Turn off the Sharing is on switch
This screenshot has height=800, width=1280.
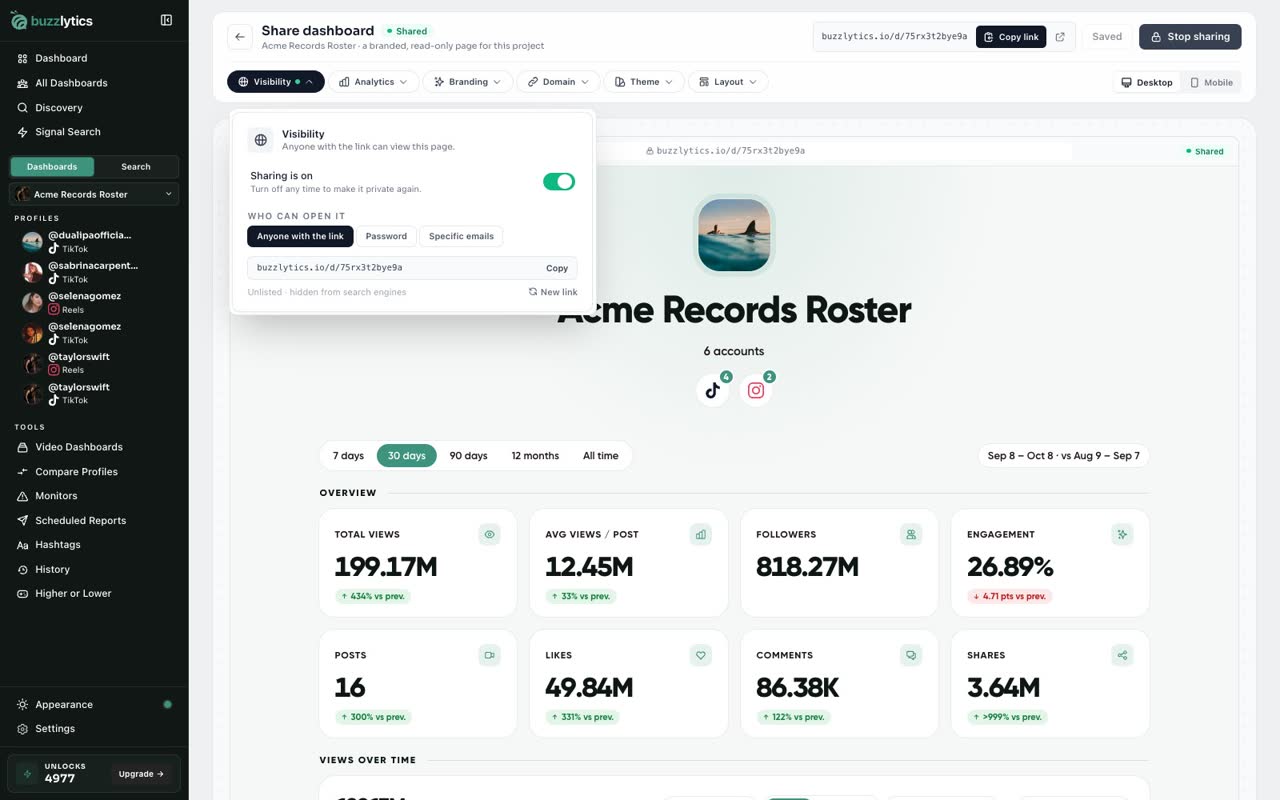tap(559, 181)
